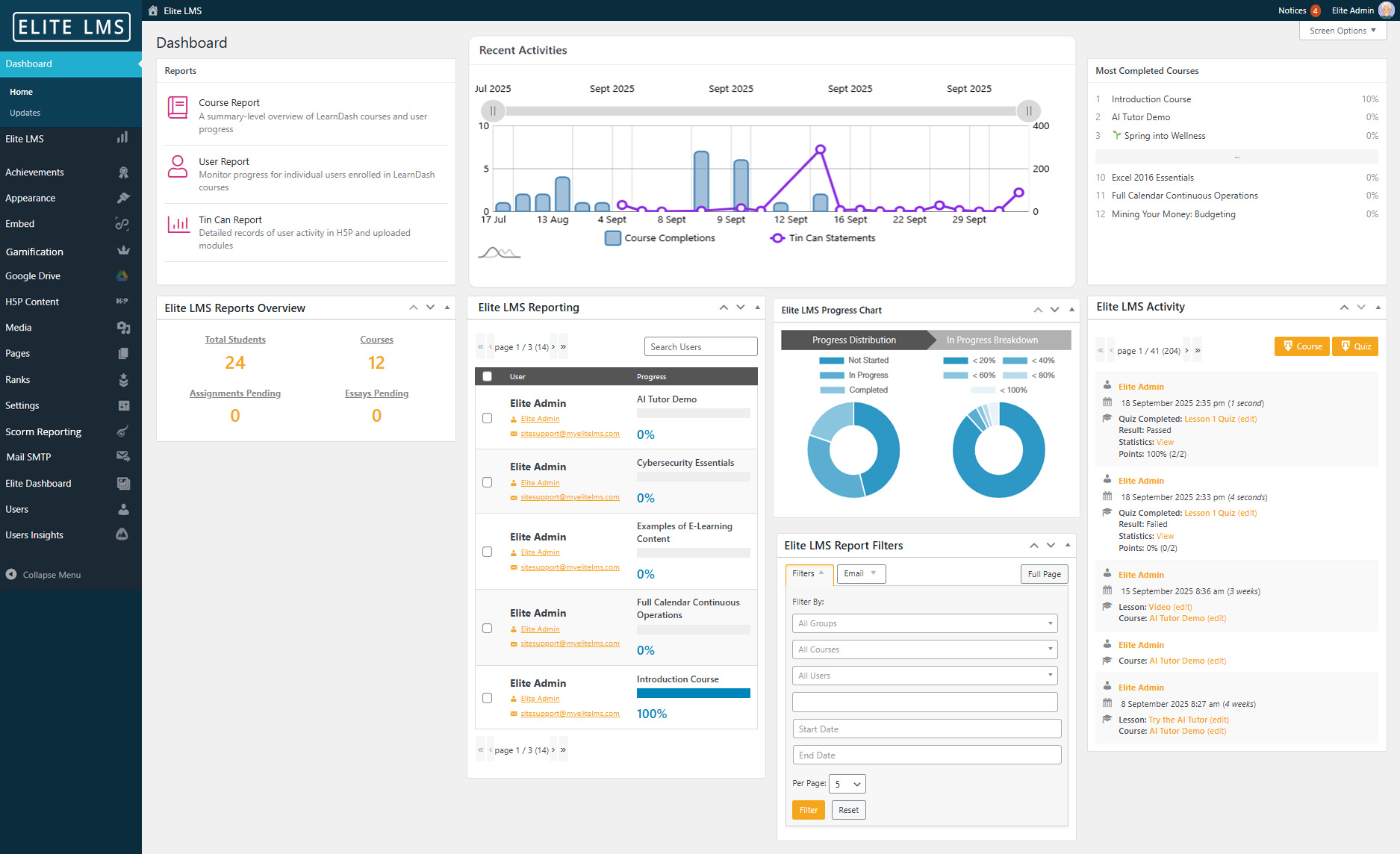This screenshot has width=1400, height=854.
Task: Select the Introduction Course row checkbox
Action: click(x=488, y=698)
